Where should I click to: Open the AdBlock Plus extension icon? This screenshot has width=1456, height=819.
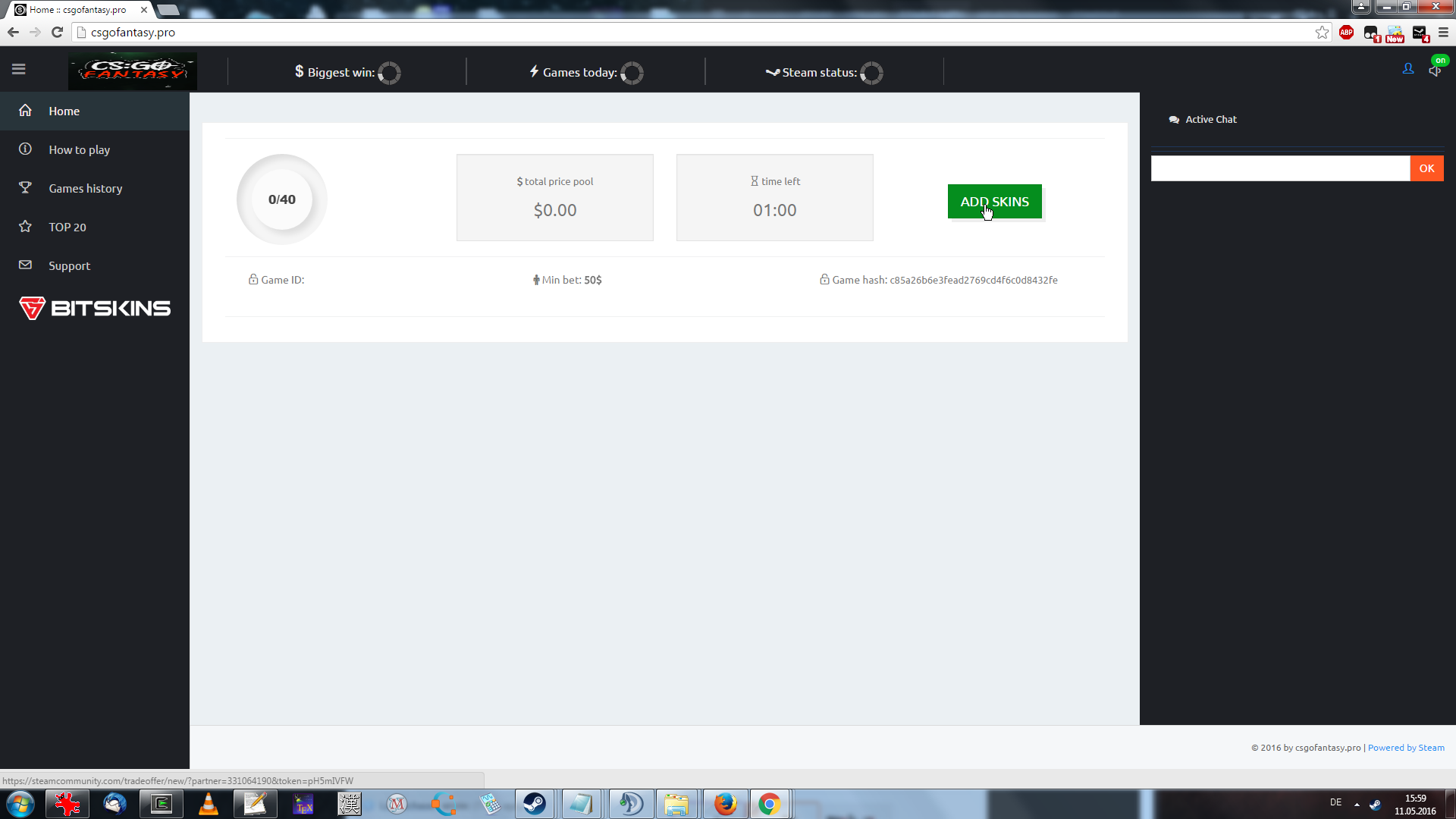[1347, 33]
